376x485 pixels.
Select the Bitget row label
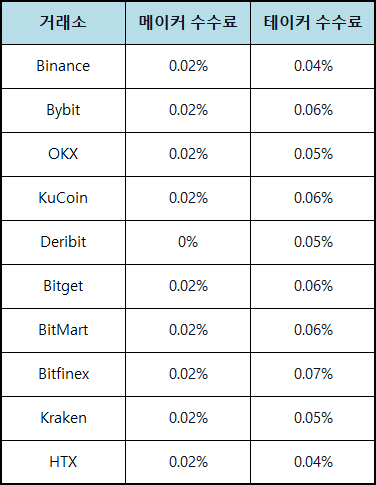coord(63,286)
